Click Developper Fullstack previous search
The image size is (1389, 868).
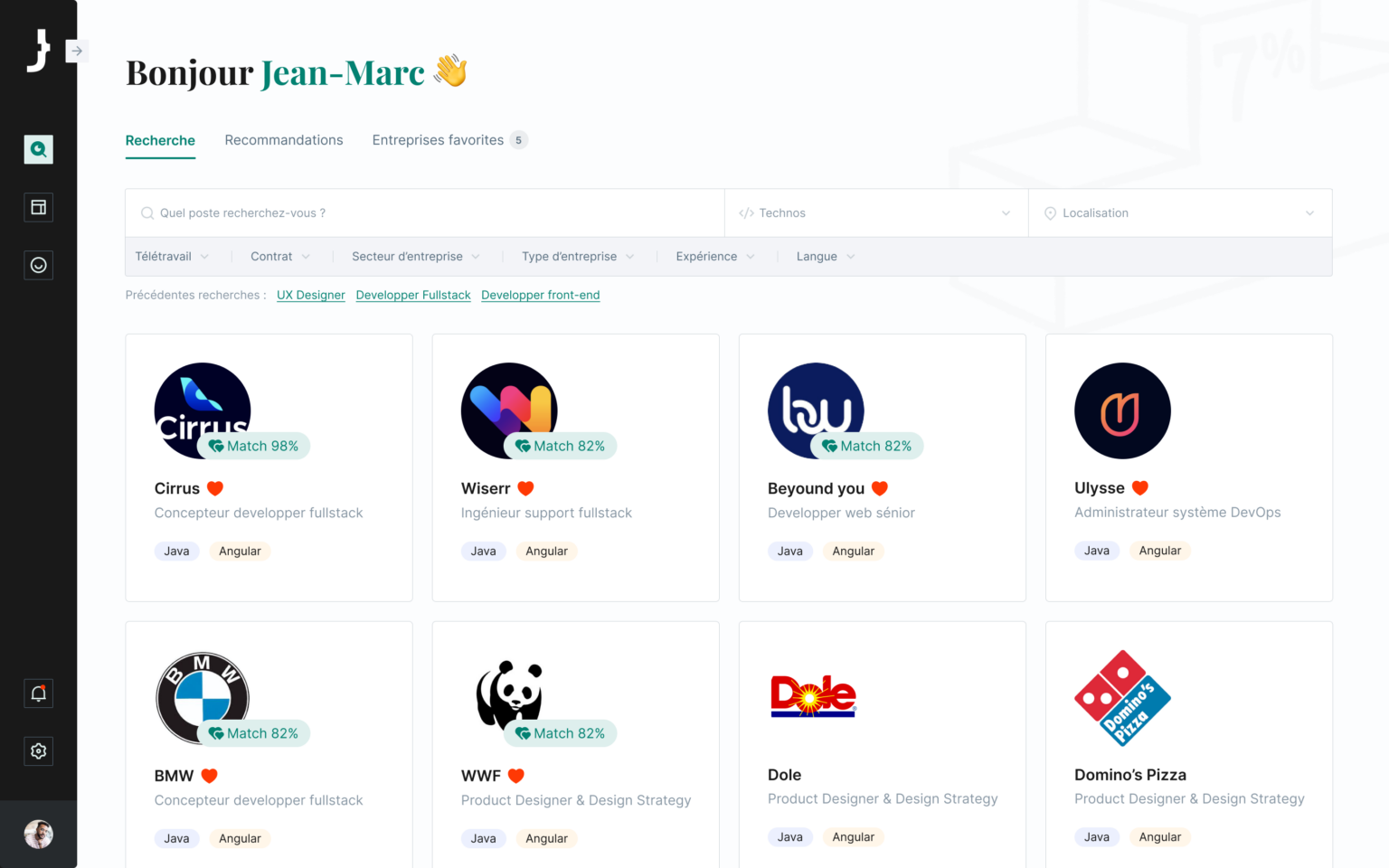tap(413, 295)
